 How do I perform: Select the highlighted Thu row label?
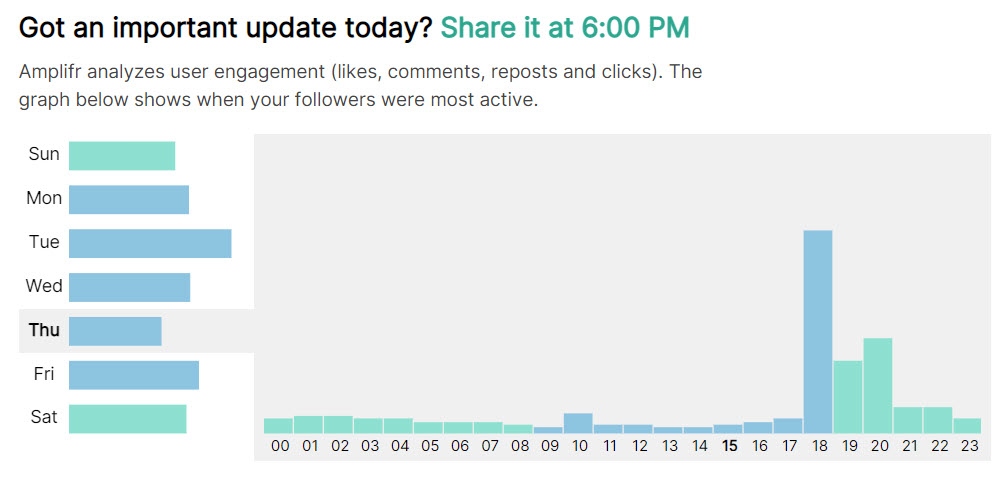point(44,331)
